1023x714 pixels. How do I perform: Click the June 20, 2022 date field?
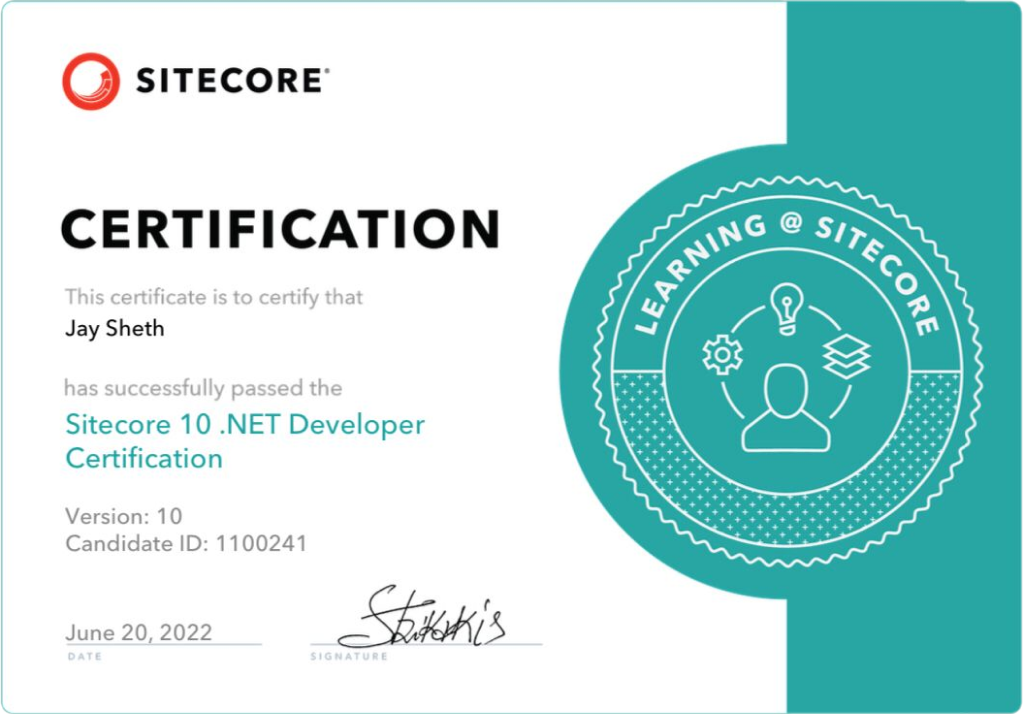point(137,632)
